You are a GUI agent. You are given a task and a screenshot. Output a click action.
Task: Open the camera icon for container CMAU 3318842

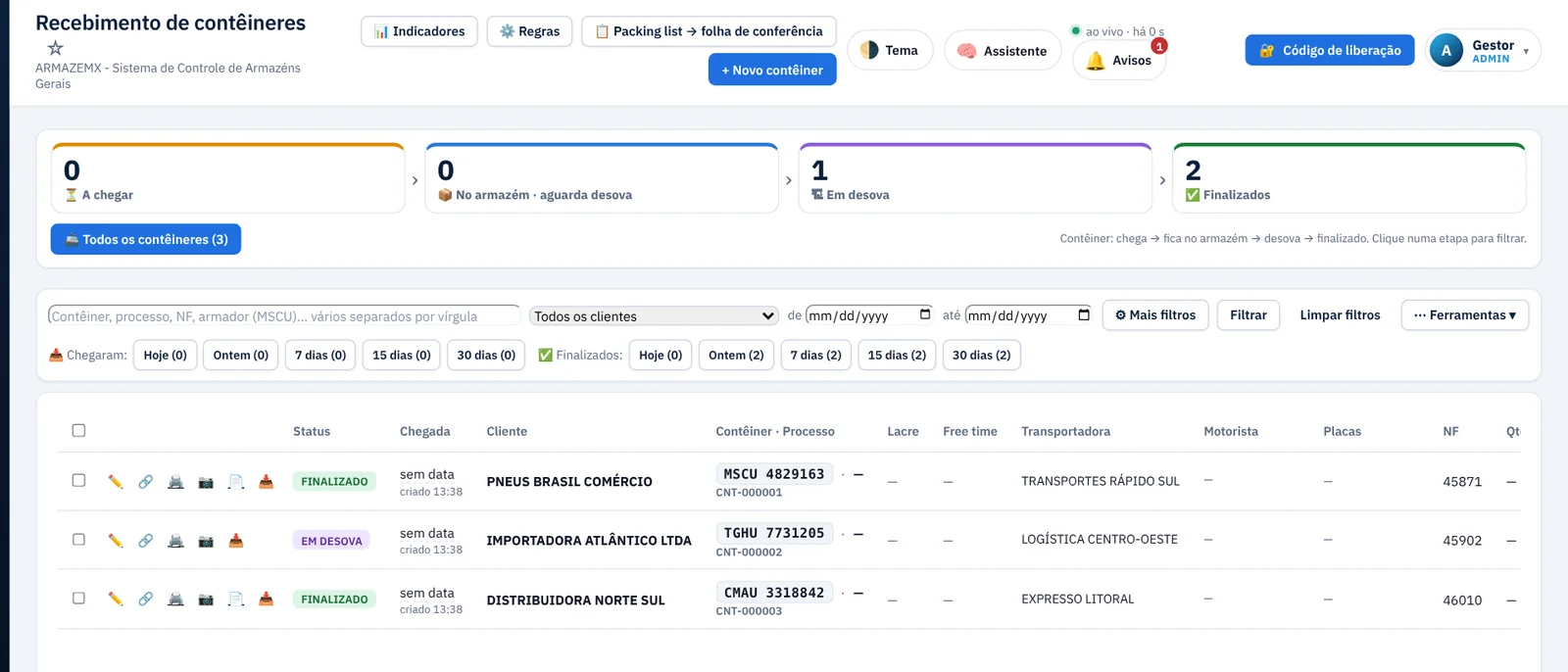click(206, 600)
